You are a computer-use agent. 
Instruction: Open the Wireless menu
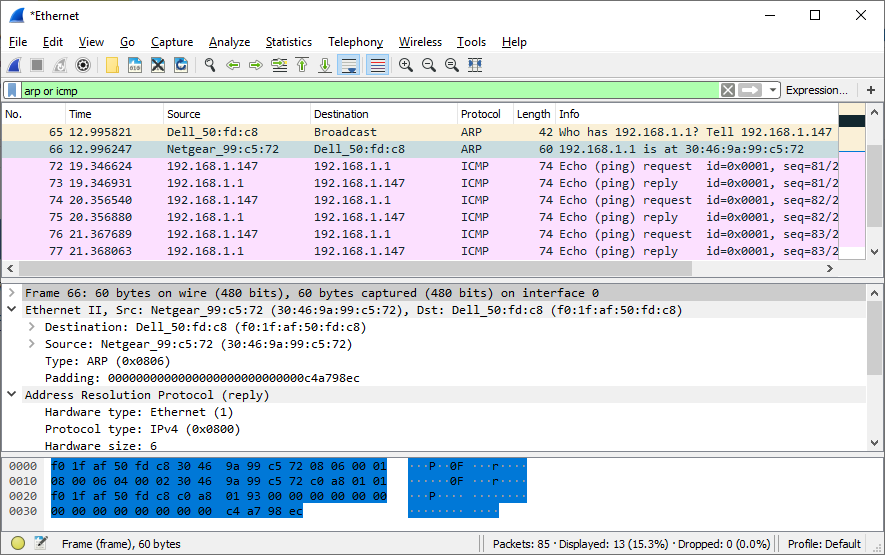(420, 42)
